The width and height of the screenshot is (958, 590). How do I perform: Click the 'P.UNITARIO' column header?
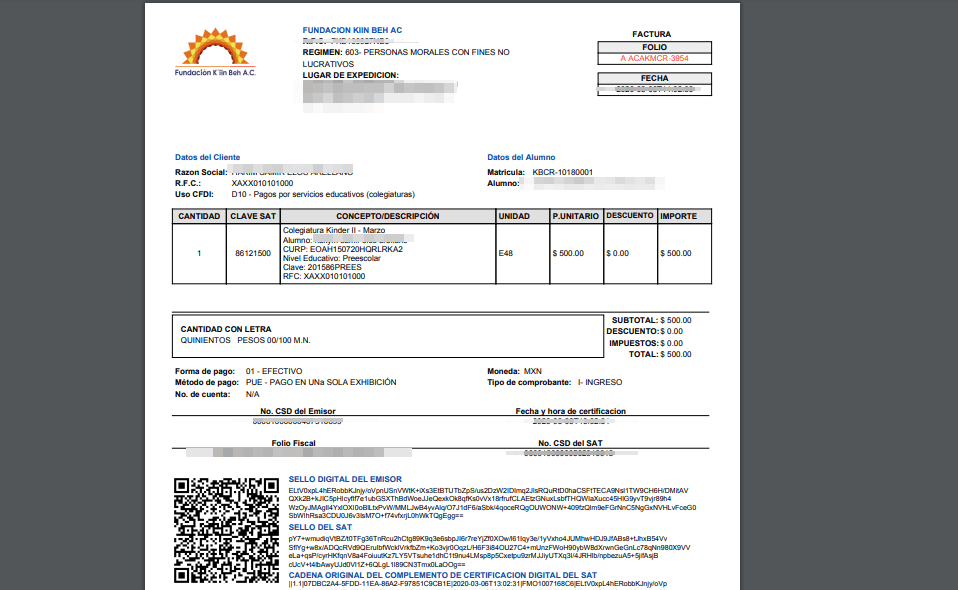576,216
